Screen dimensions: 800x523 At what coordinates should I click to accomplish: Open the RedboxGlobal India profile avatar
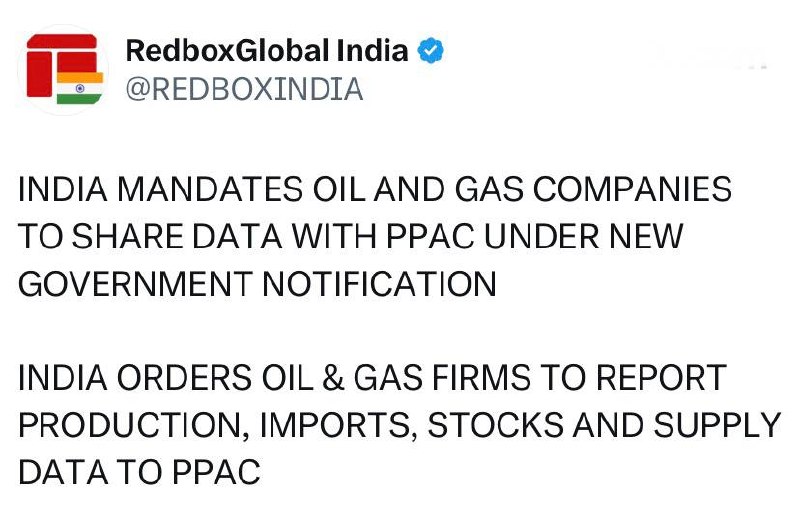click(x=63, y=69)
